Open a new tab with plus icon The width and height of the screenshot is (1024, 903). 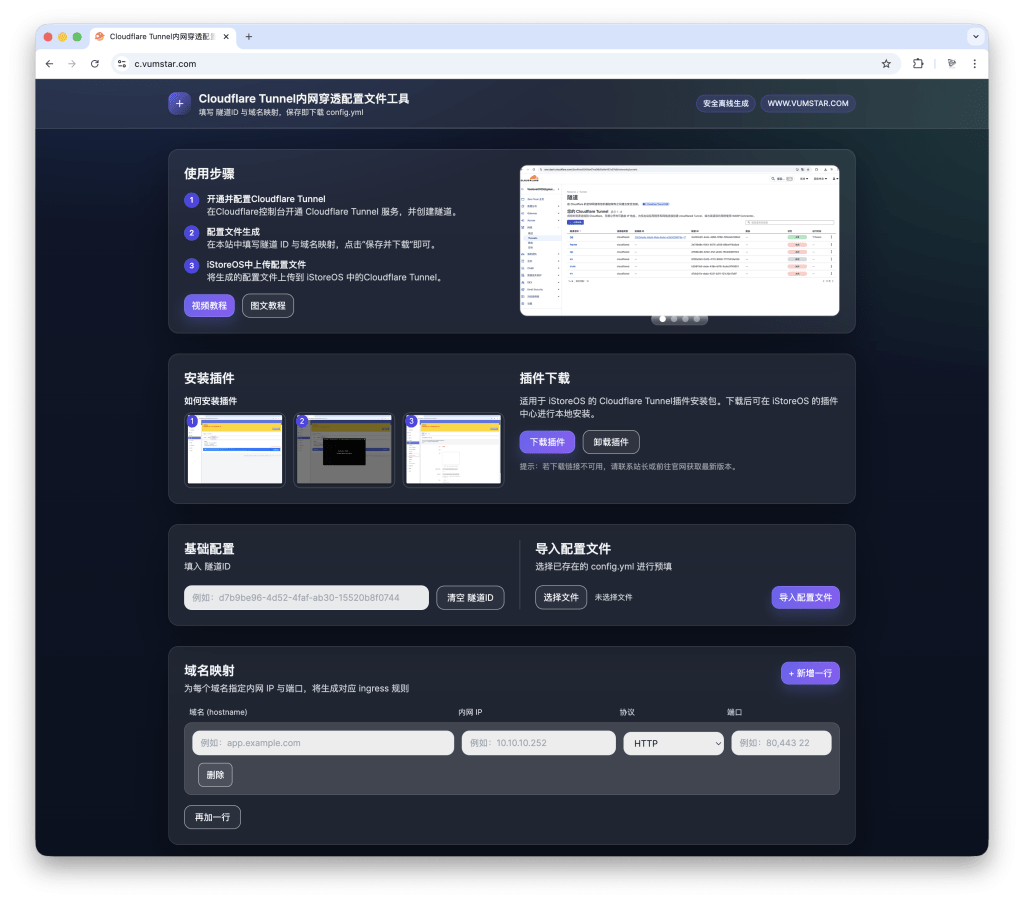[x=249, y=37]
